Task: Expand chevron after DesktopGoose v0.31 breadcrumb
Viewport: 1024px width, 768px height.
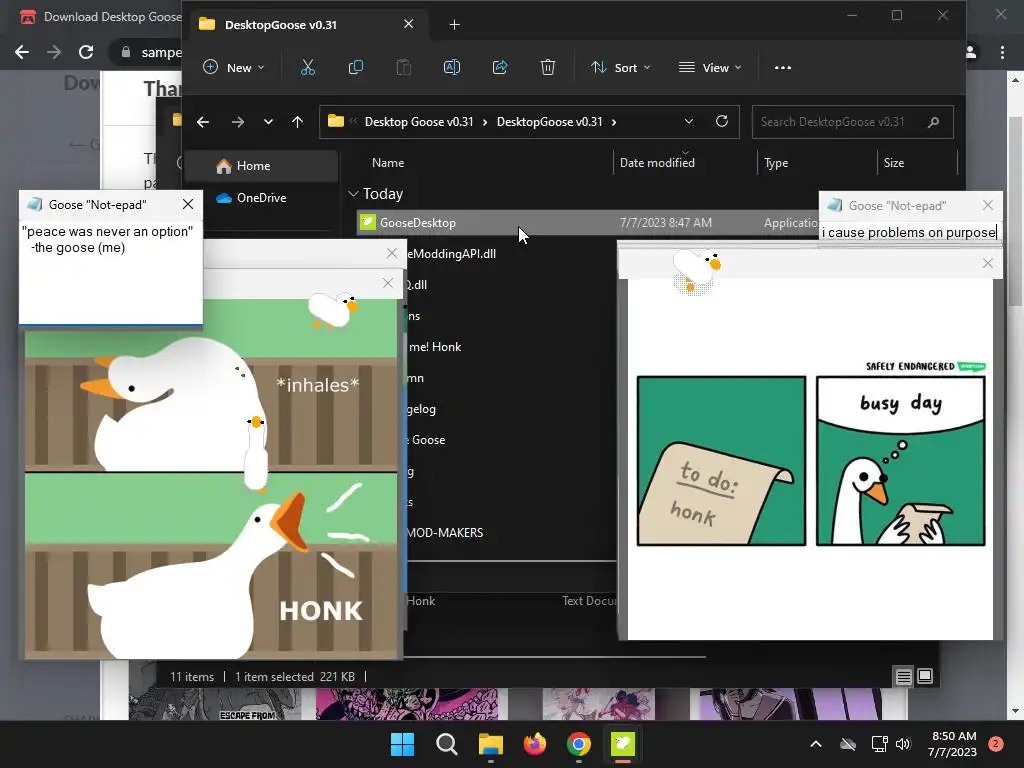Action: [x=614, y=122]
